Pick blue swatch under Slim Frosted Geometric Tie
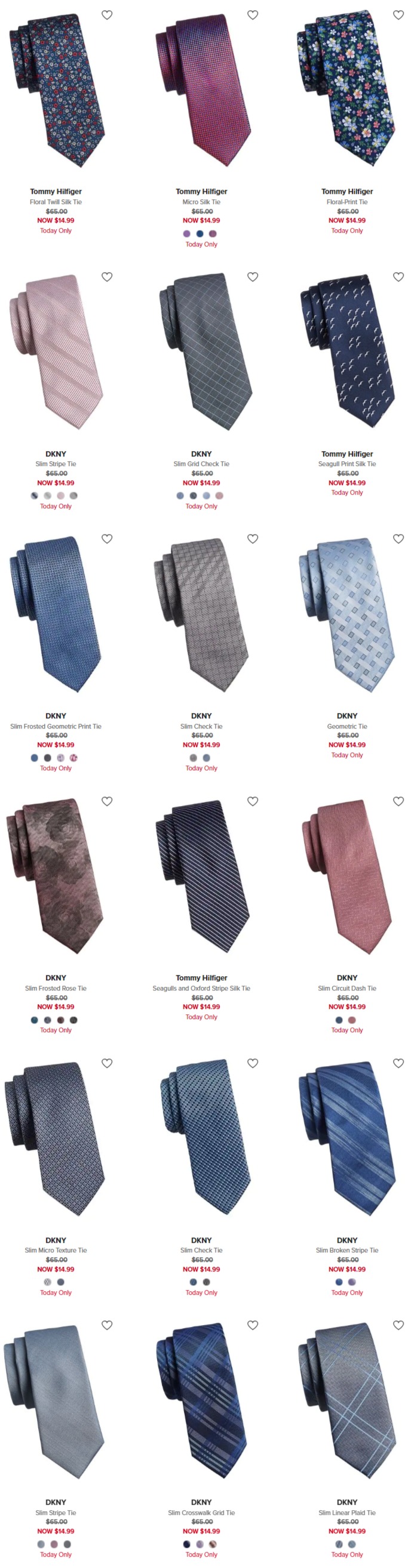This screenshot has width=405, height=1568. click(34, 758)
